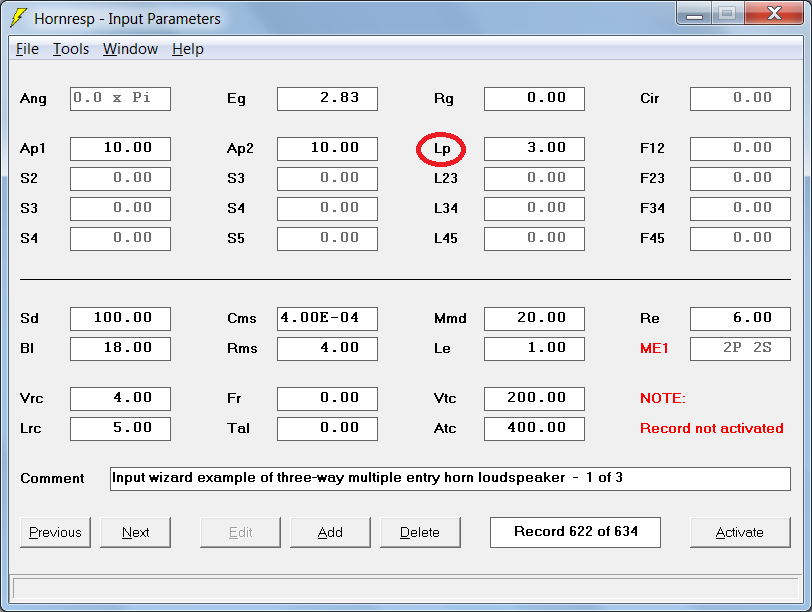The width and height of the screenshot is (812, 612).
Task: Click the F12 value field
Action: tap(741, 149)
